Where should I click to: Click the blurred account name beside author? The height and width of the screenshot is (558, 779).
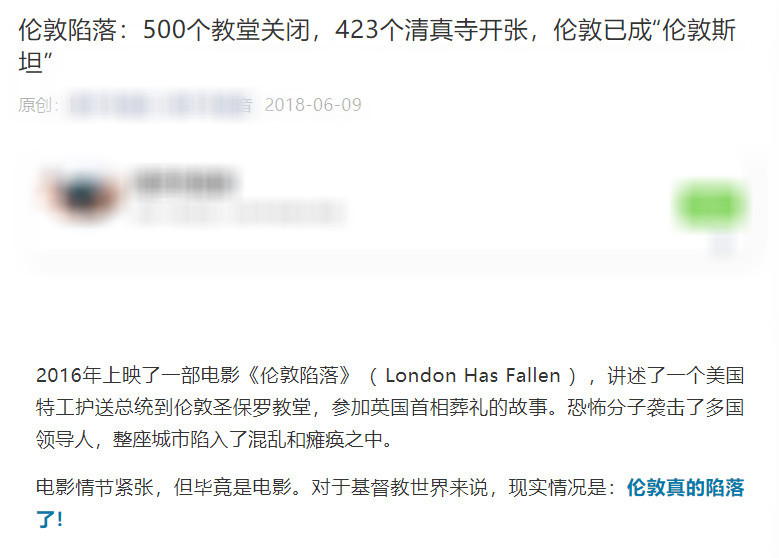tap(210, 105)
